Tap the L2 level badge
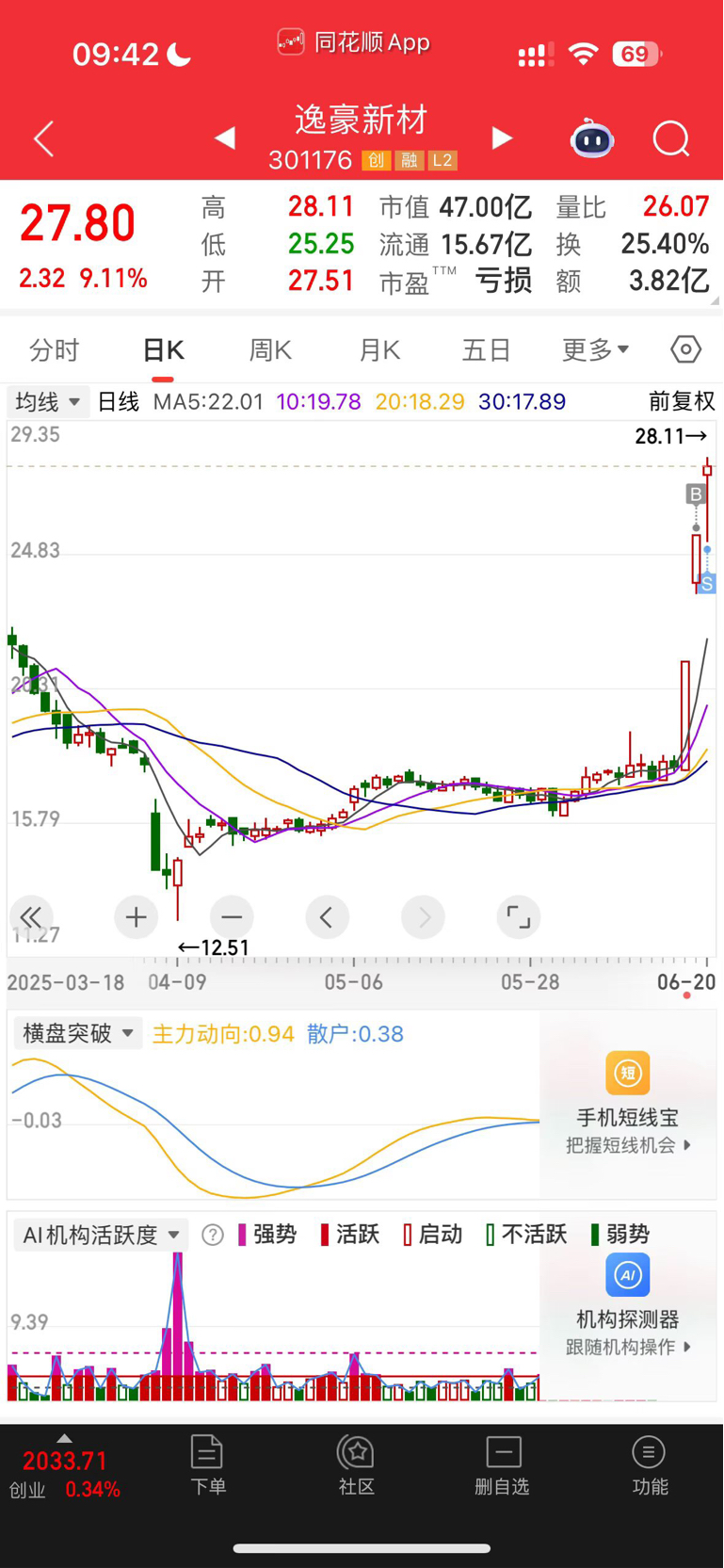This screenshot has height=1568, width=724. 442,160
